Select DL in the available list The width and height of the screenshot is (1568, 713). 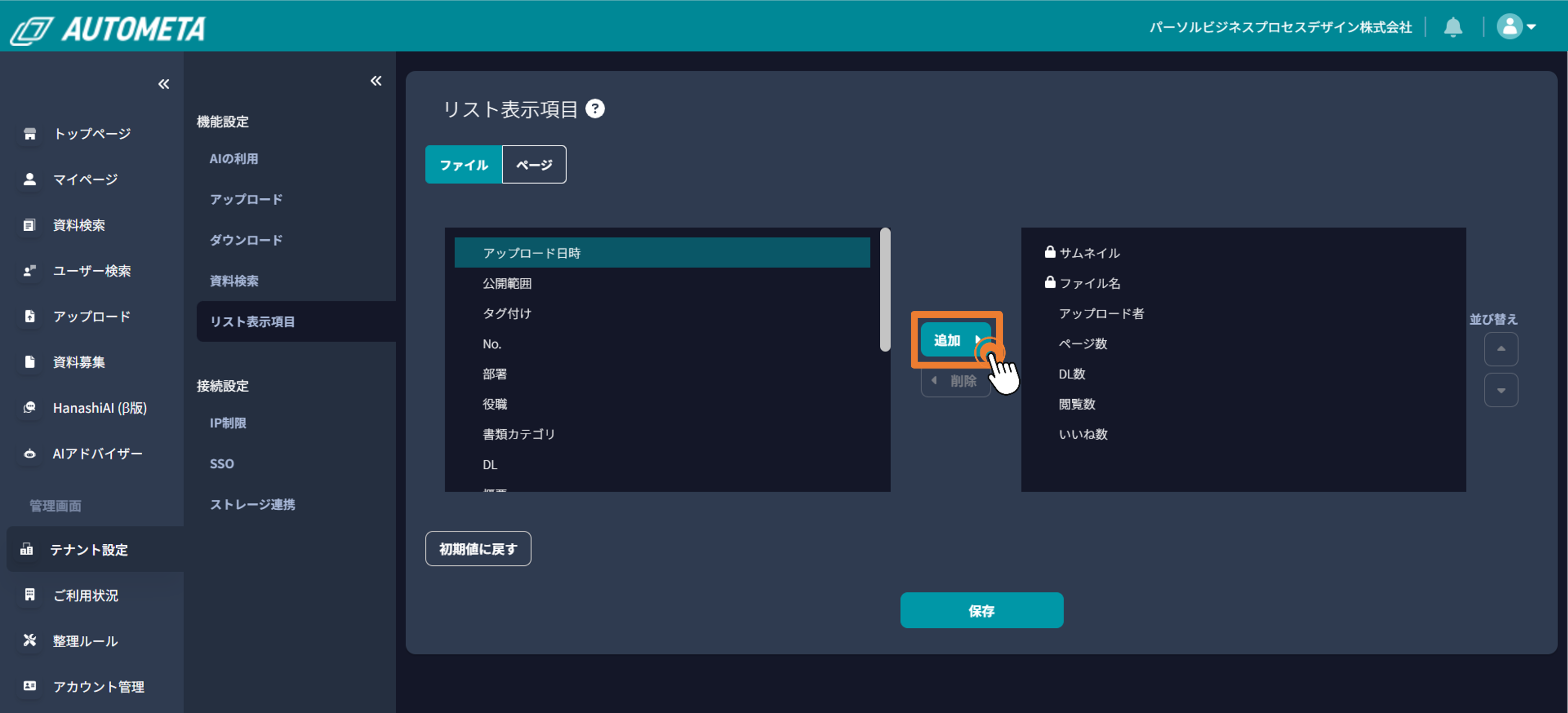pyautogui.click(x=662, y=465)
